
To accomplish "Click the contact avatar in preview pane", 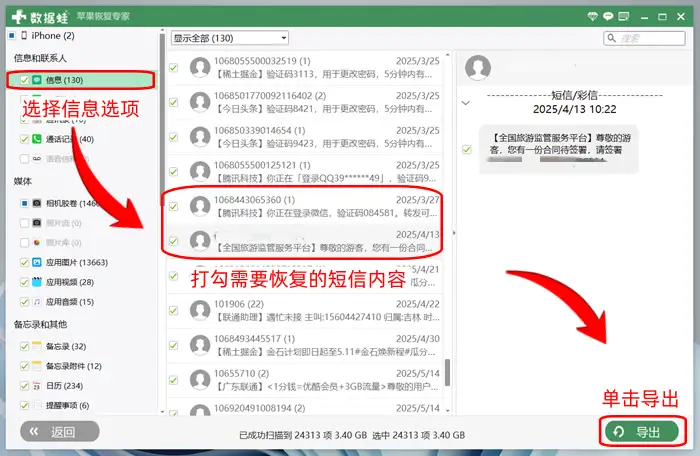I will (x=478, y=67).
